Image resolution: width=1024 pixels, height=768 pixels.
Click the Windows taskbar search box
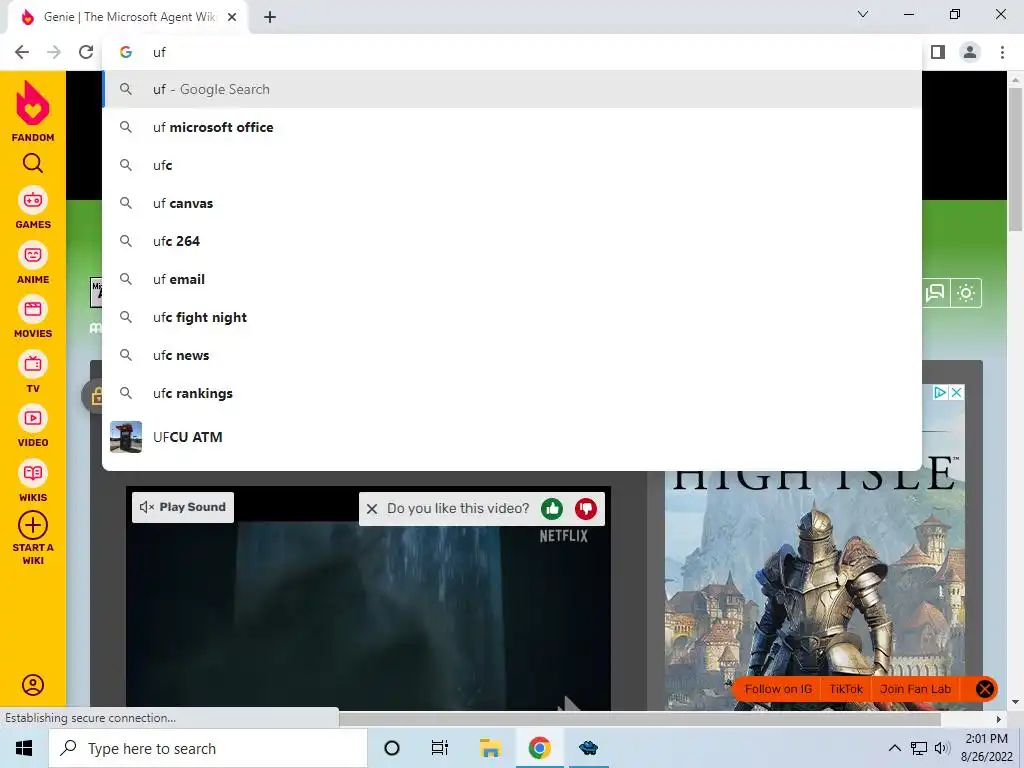pos(208,748)
